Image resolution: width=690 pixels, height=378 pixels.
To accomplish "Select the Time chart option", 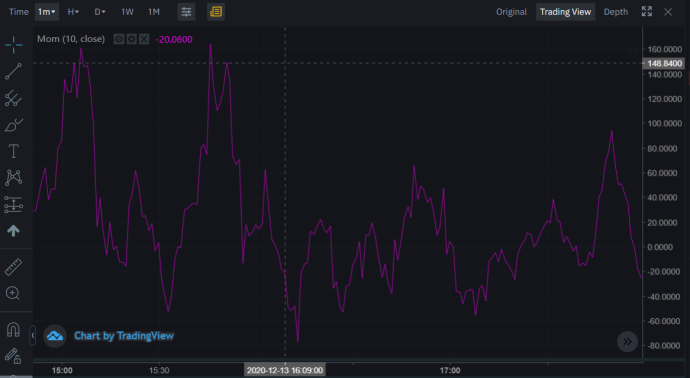I will [x=18, y=12].
